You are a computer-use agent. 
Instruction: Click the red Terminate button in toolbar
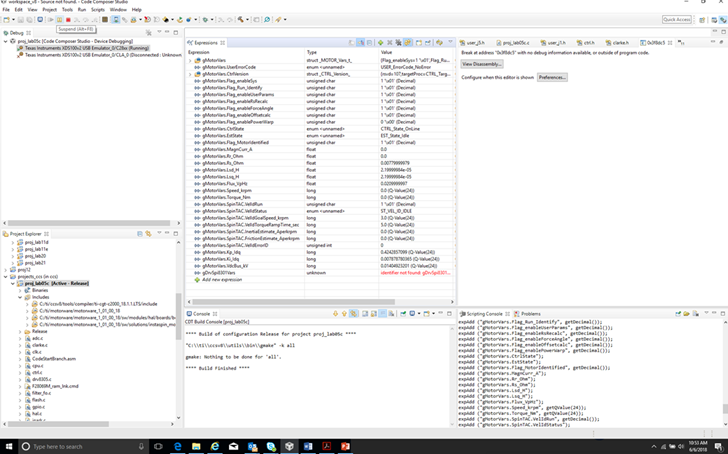(68, 19)
